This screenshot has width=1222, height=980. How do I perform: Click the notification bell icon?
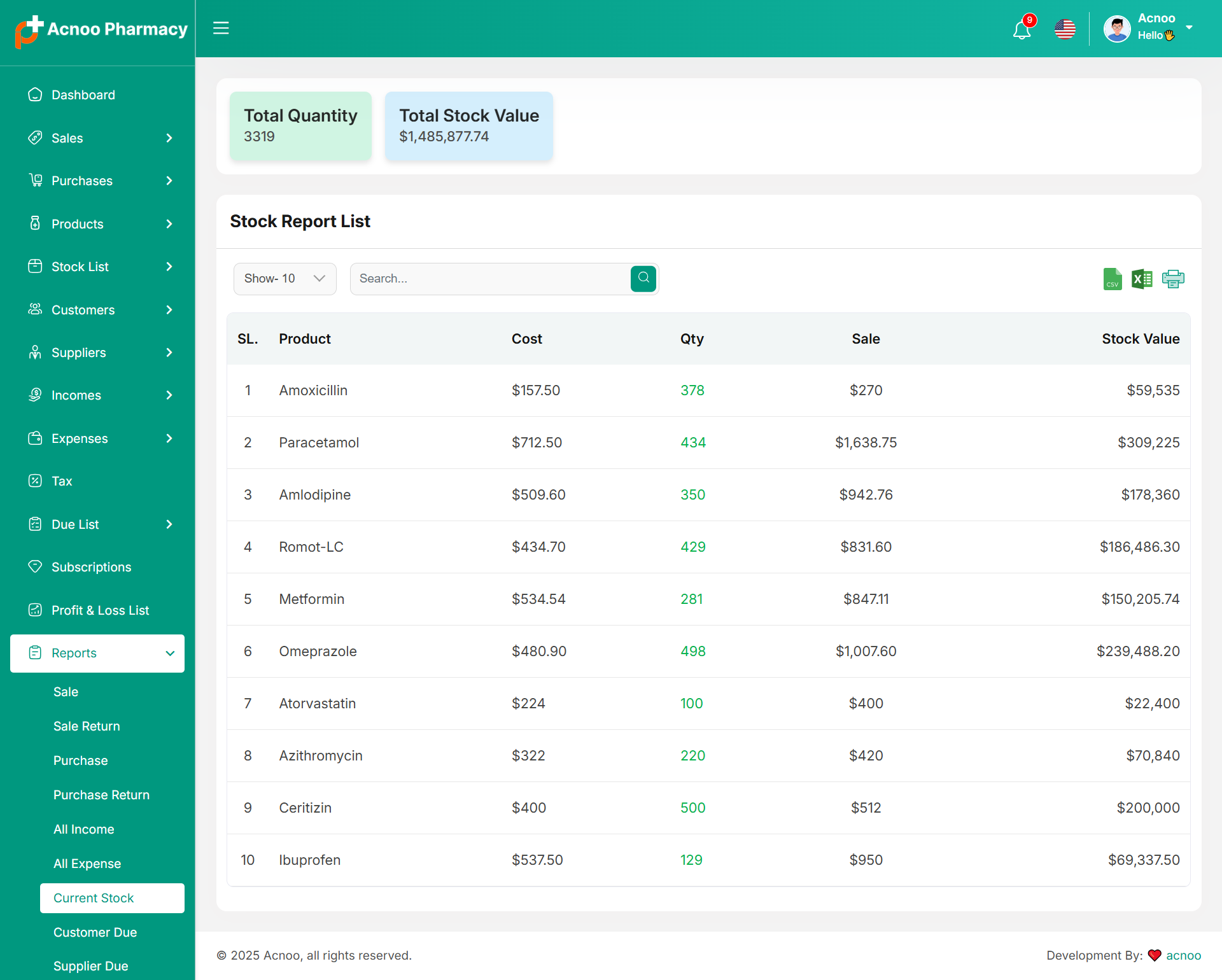point(1022,29)
